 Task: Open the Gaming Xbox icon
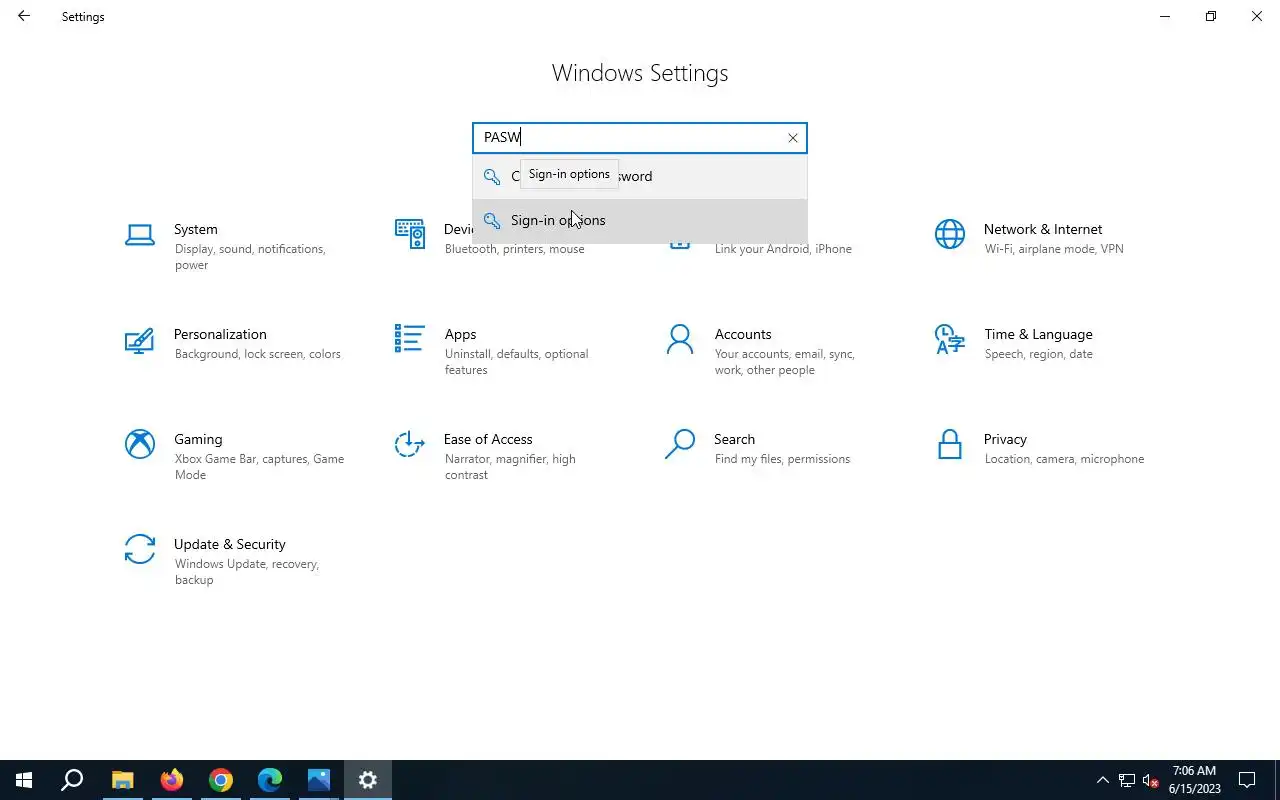[x=139, y=444]
